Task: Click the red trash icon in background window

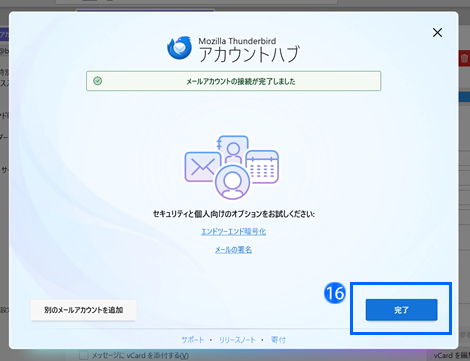Action: pos(465,59)
